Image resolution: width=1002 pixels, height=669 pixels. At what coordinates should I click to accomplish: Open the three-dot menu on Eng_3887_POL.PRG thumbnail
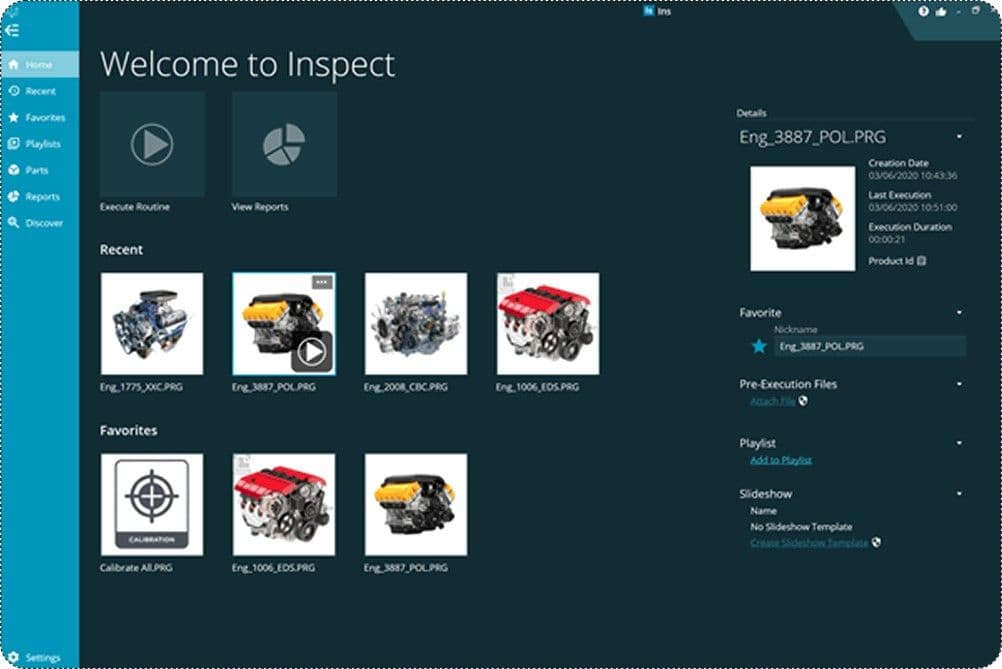point(321,282)
